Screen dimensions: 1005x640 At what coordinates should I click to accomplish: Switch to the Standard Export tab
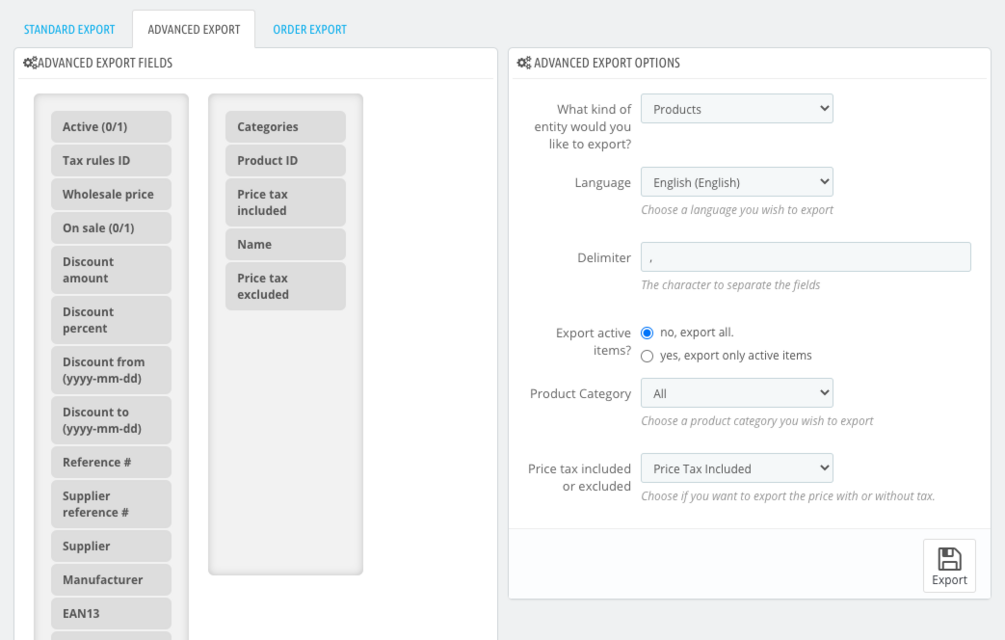(70, 29)
